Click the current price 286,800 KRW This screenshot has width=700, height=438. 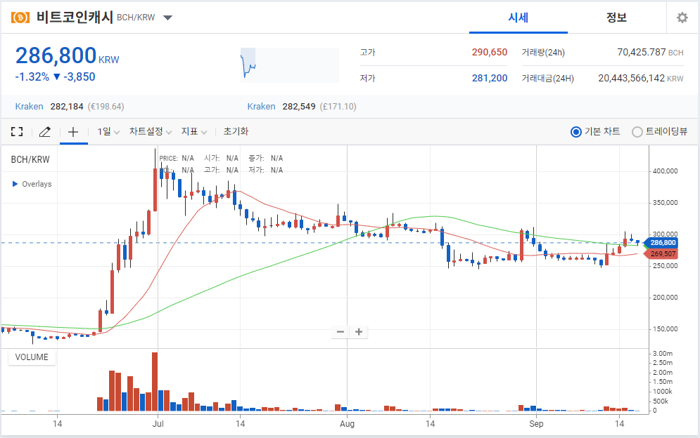point(67,56)
